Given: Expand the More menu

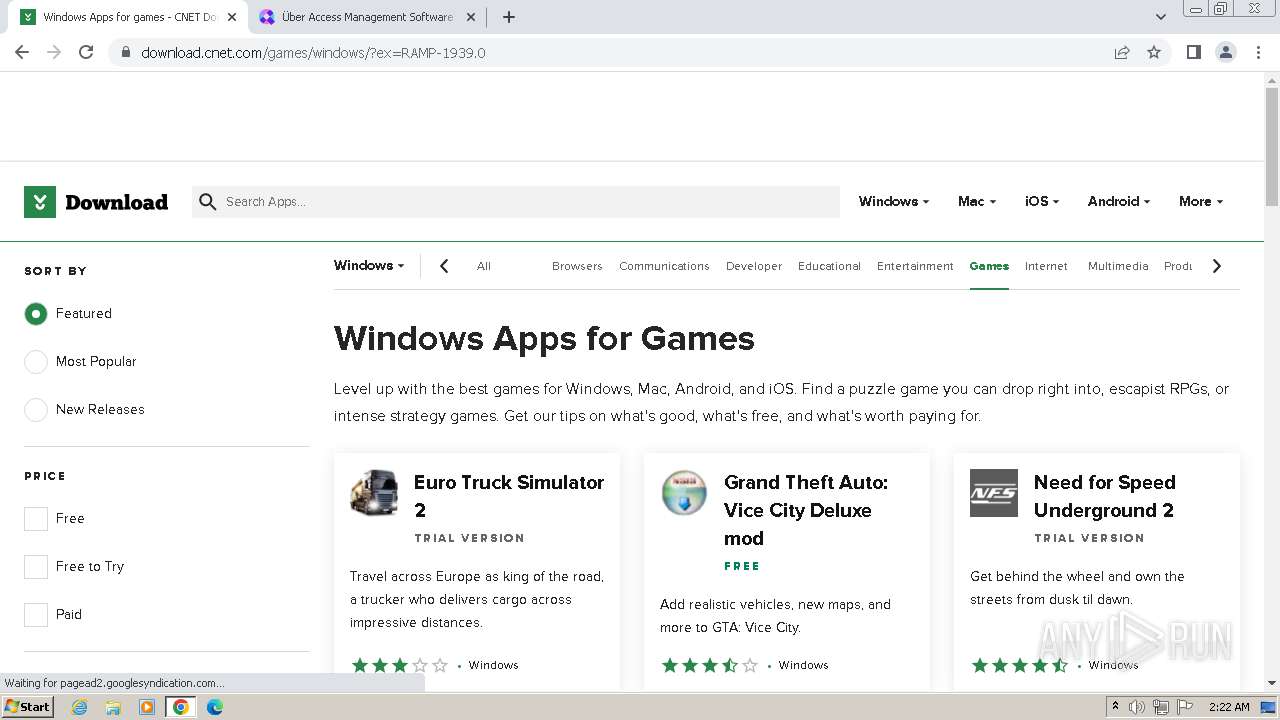Looking at the screenshot, I should (1201, 201).
